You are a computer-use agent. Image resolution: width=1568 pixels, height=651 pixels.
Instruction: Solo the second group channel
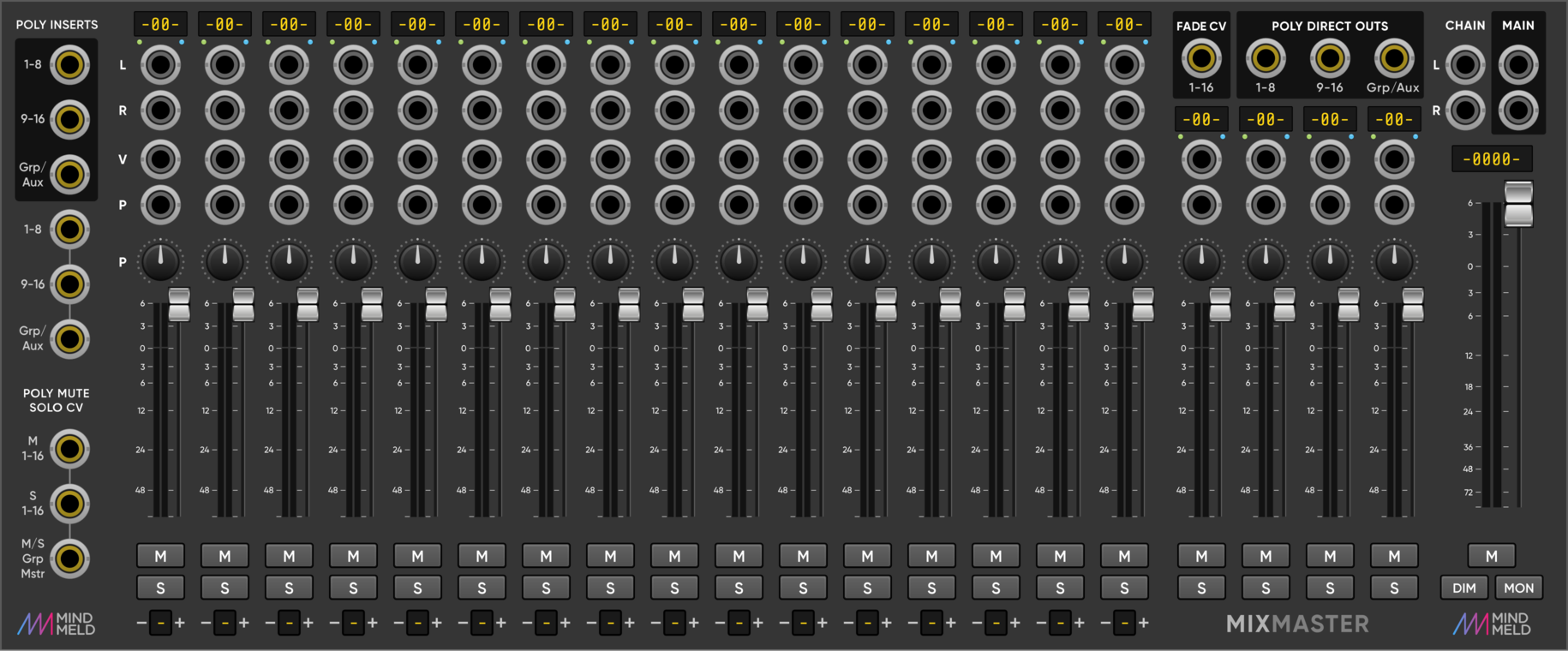1266,588
